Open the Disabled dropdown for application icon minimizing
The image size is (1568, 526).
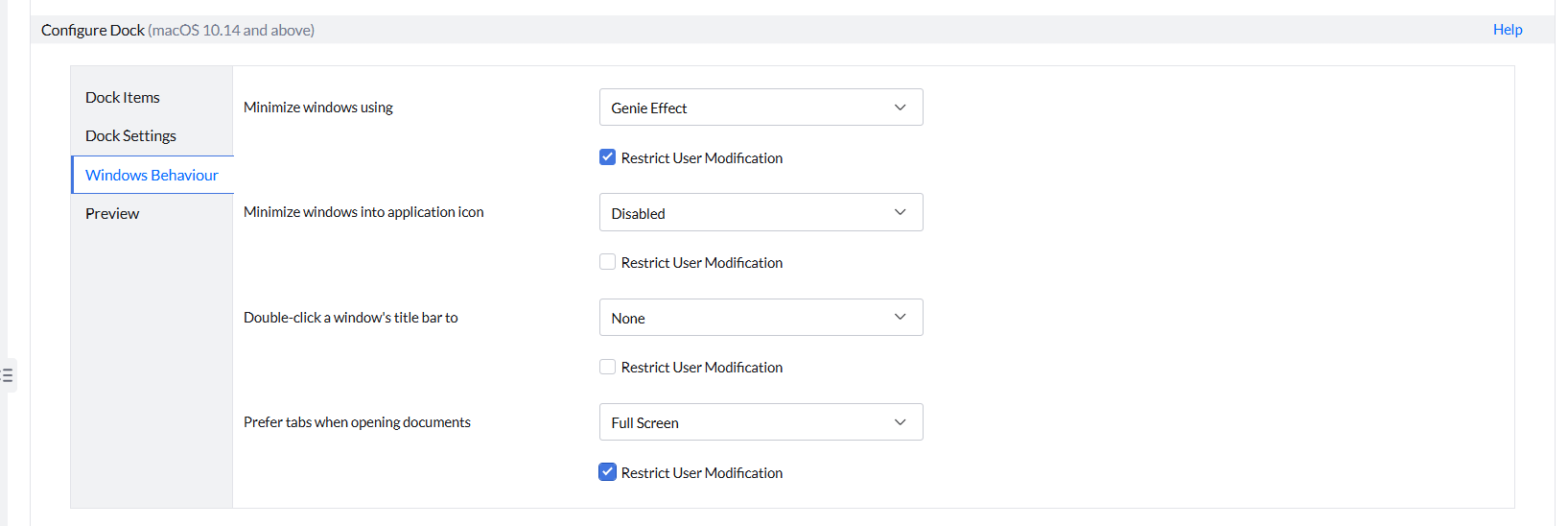(x=760, y=212)
